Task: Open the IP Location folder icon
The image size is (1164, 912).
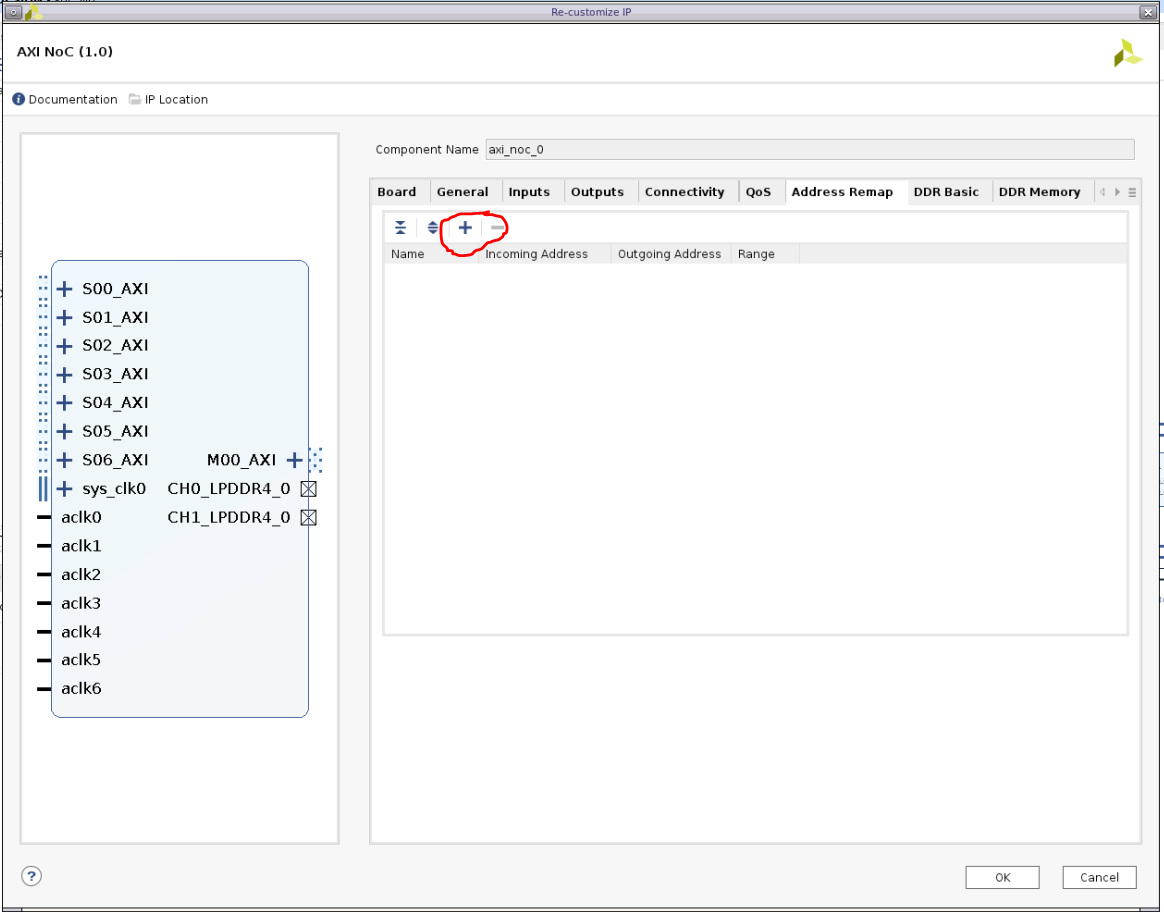Action: pos(133,99)
